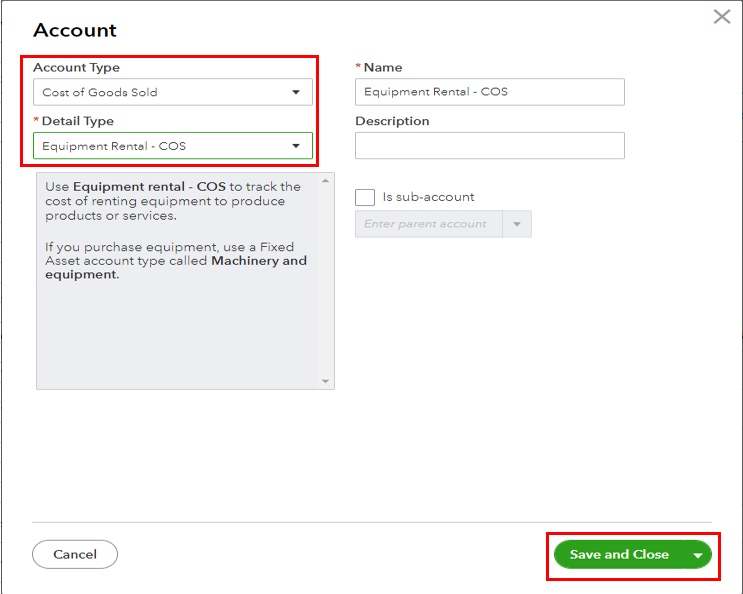Click the Is sub-account label text
The width and height of the screenshot is (743, 594).
428,197
